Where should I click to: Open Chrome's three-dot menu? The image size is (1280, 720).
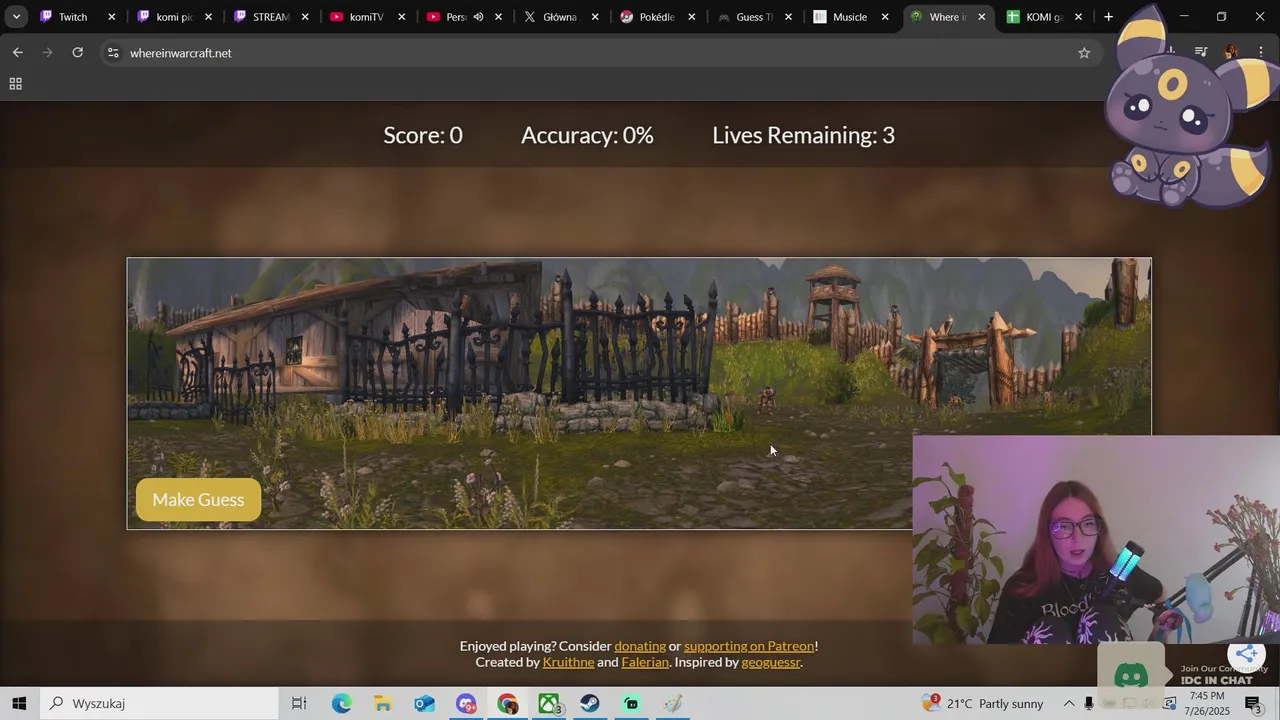(1260, 53)
